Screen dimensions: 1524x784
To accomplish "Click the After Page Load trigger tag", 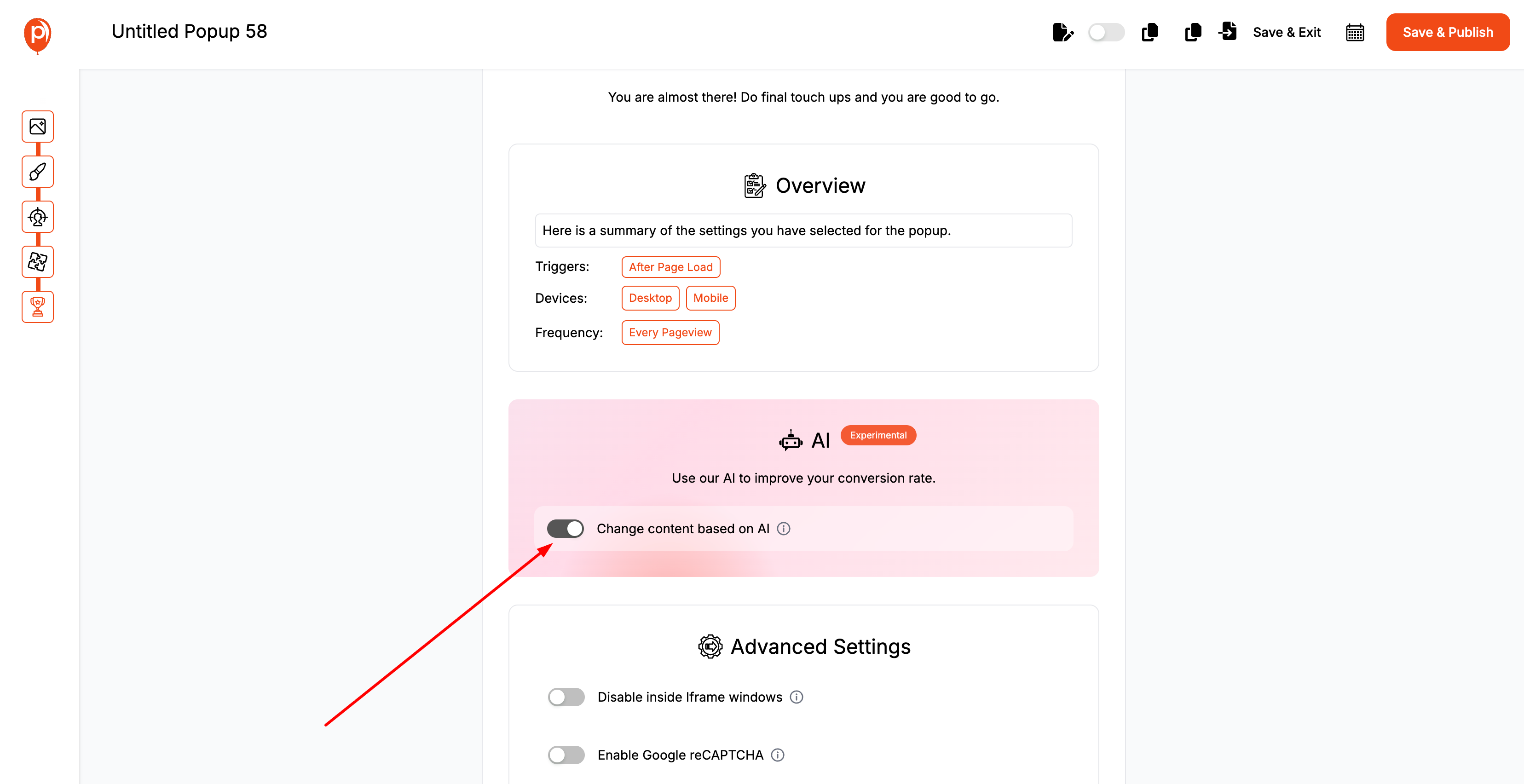I will [670, 267].
